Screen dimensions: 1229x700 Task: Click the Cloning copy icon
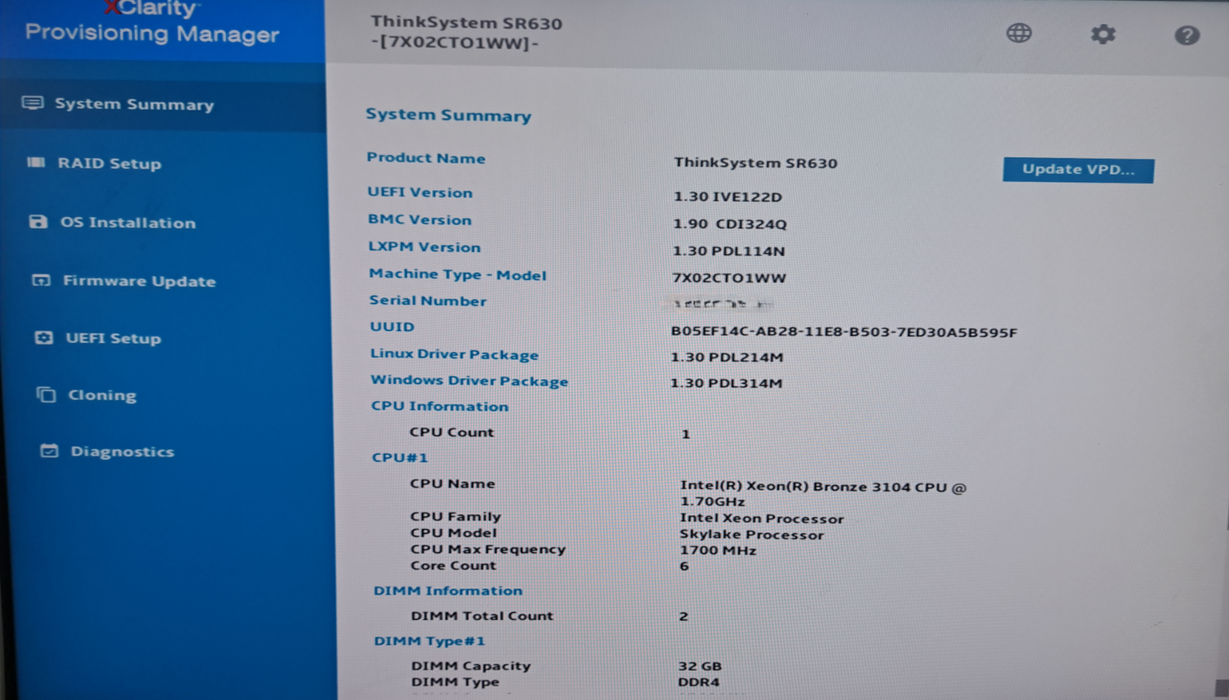pos(46,394)
